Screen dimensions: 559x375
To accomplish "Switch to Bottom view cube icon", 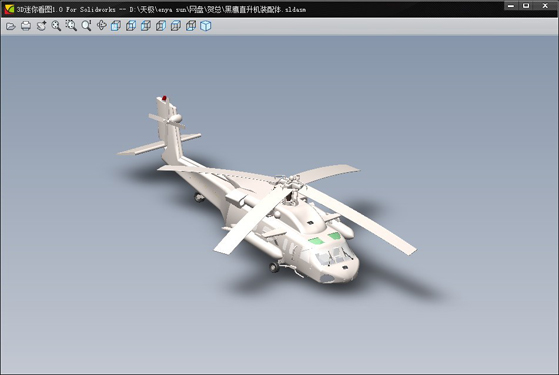I will pyautogui.click(x=191, y=26).
